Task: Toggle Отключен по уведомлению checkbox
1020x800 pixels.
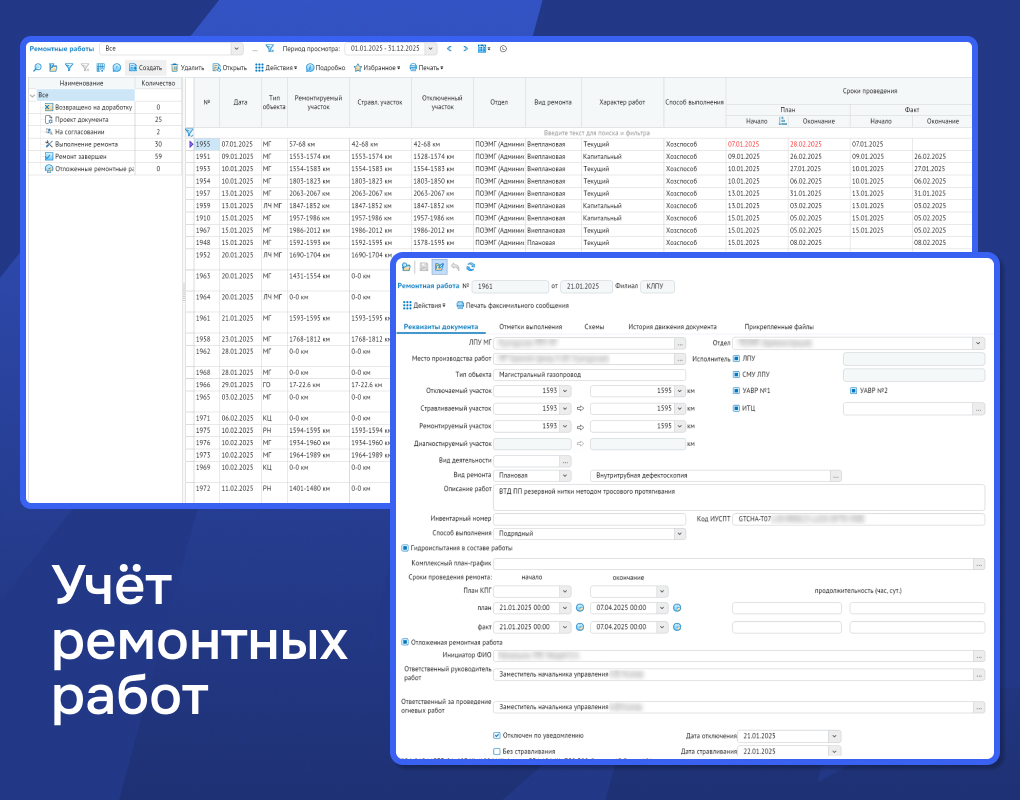Action: coord(497,736)
